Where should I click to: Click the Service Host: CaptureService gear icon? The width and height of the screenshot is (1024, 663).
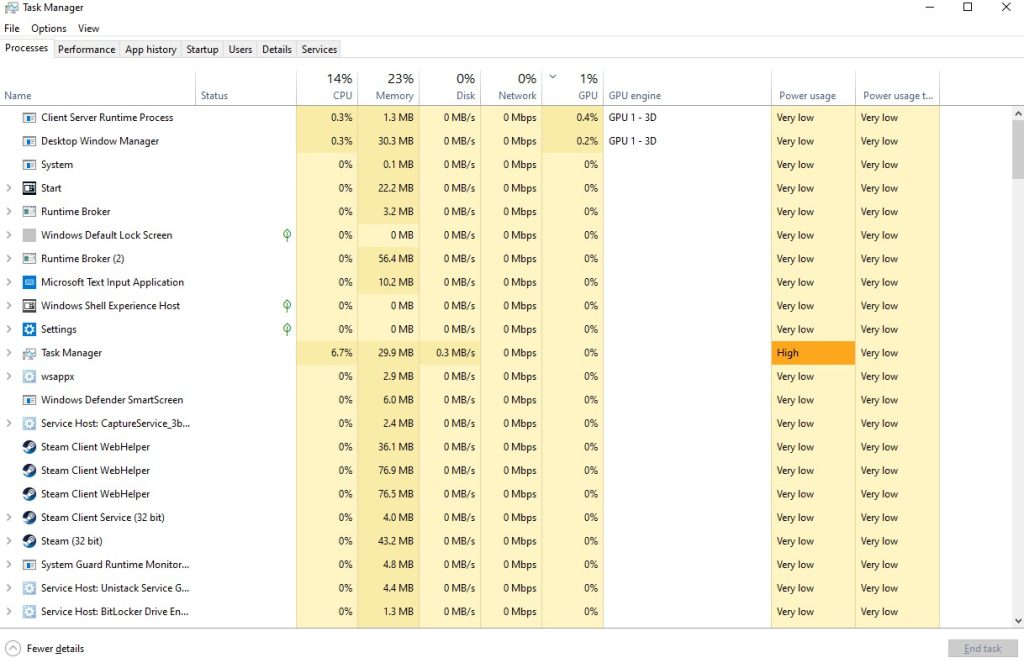coord(29,423)
